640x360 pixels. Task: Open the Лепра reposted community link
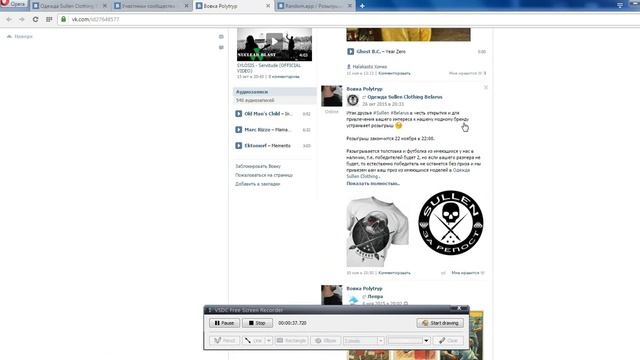pos(375,297)
